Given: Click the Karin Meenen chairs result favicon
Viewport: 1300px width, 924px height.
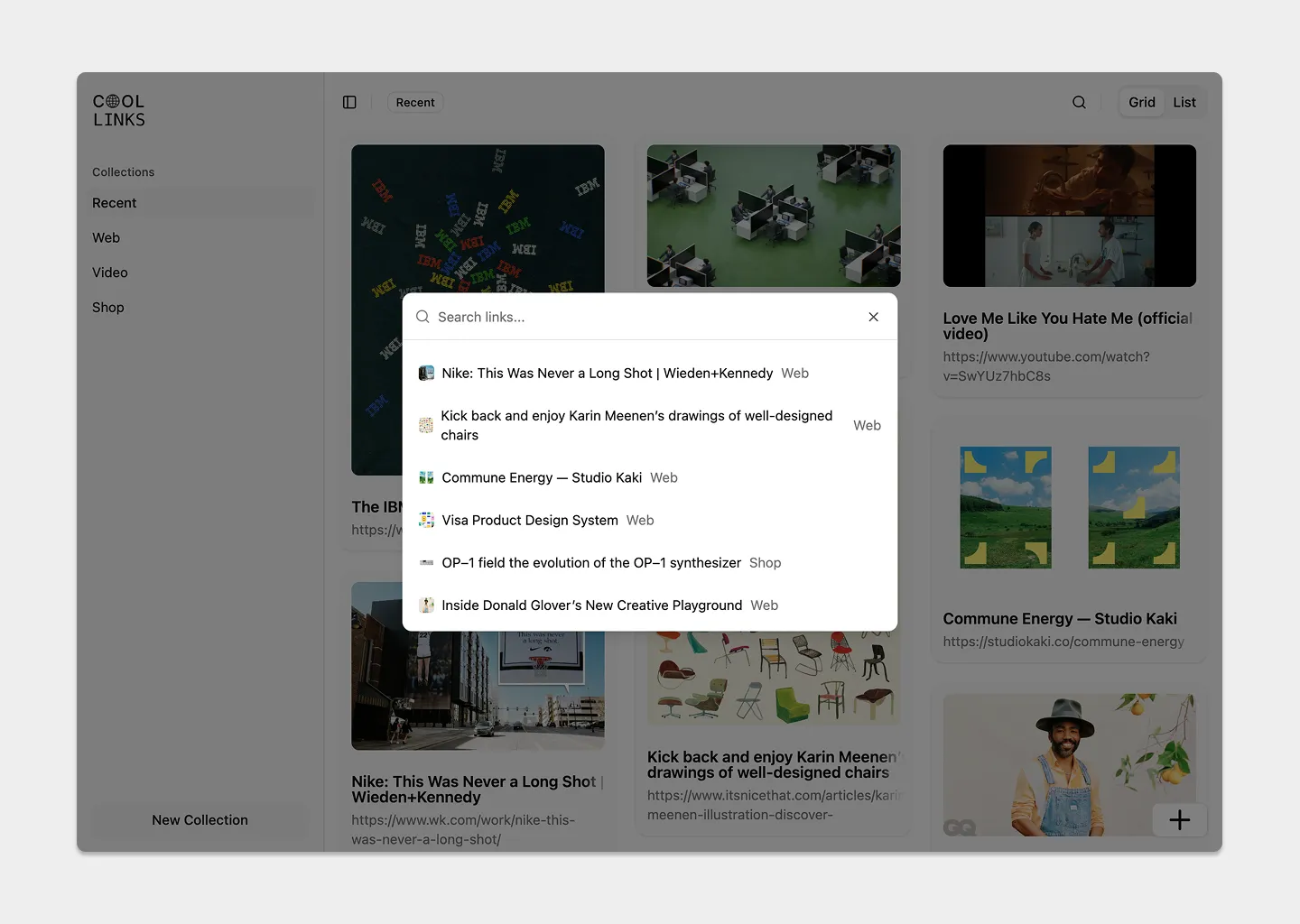Looking at the screenshot, I should pos(426,425).
